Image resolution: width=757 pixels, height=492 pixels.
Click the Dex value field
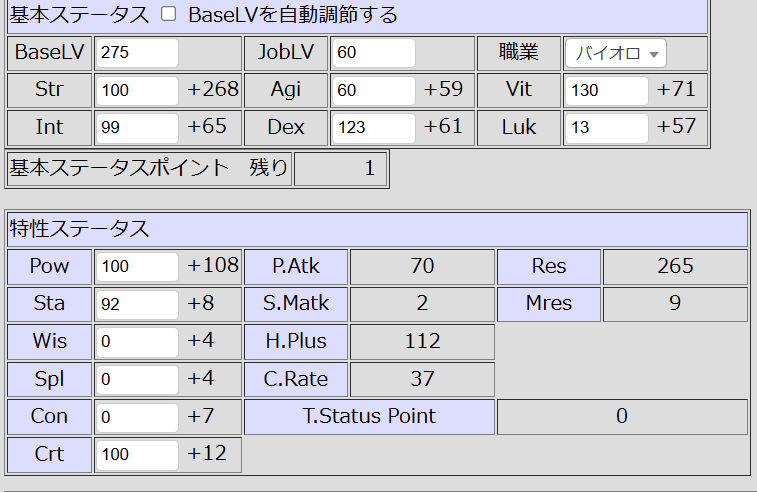(372, 128)
